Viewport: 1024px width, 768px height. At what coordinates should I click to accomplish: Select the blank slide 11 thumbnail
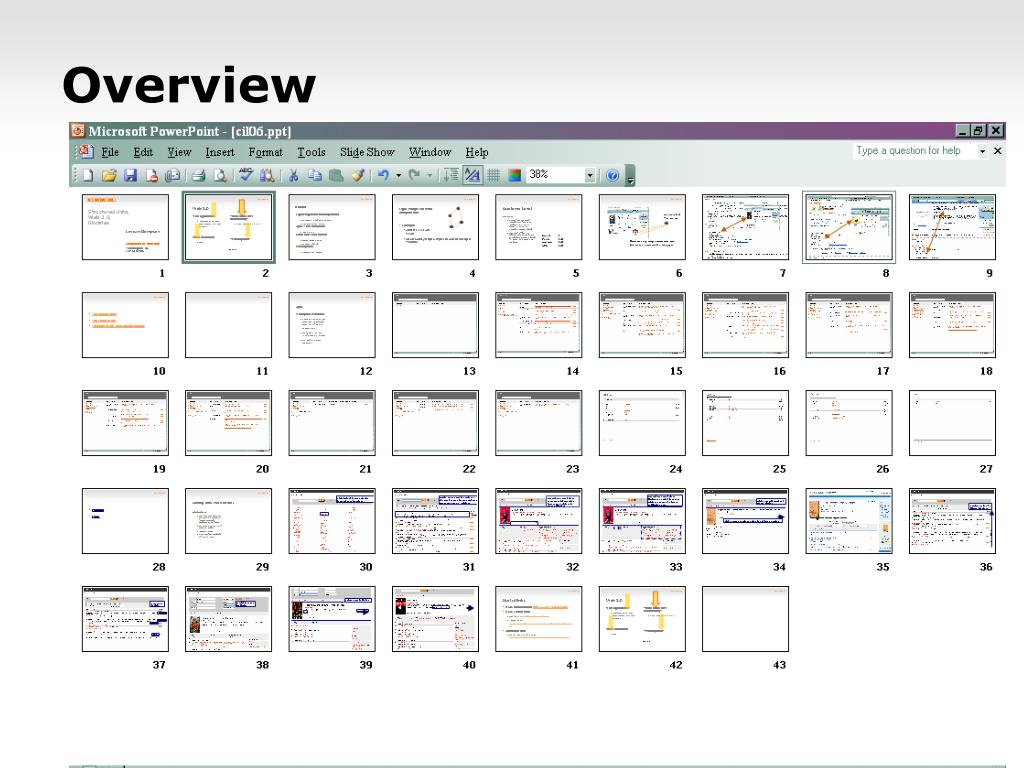point(229,325)
